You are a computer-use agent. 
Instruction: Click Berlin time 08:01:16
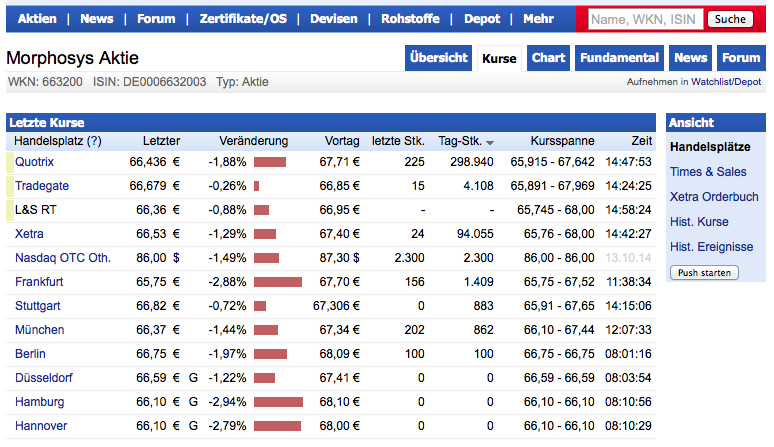coord(628,354)
